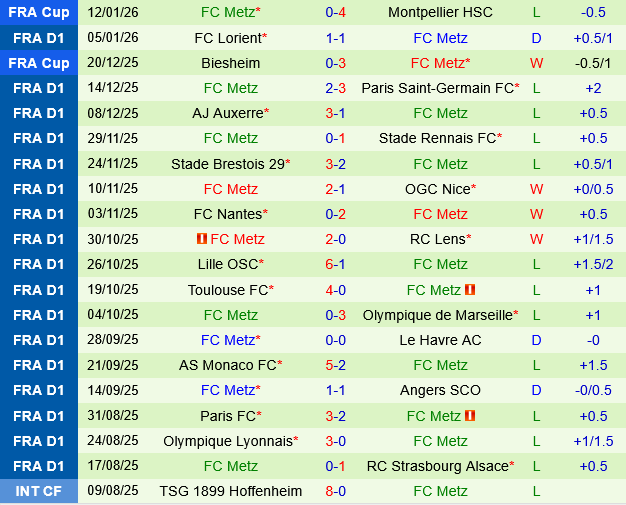Open the Montpellier HSC team link

point(440,12)
